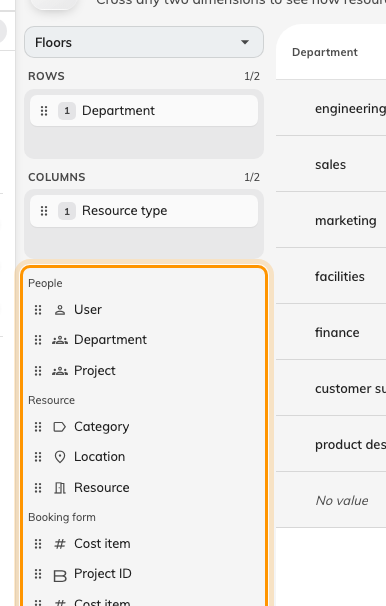Open the Floors dropdown
The width and height of the screenshot is (386, 606).
(x=144, y=42)
